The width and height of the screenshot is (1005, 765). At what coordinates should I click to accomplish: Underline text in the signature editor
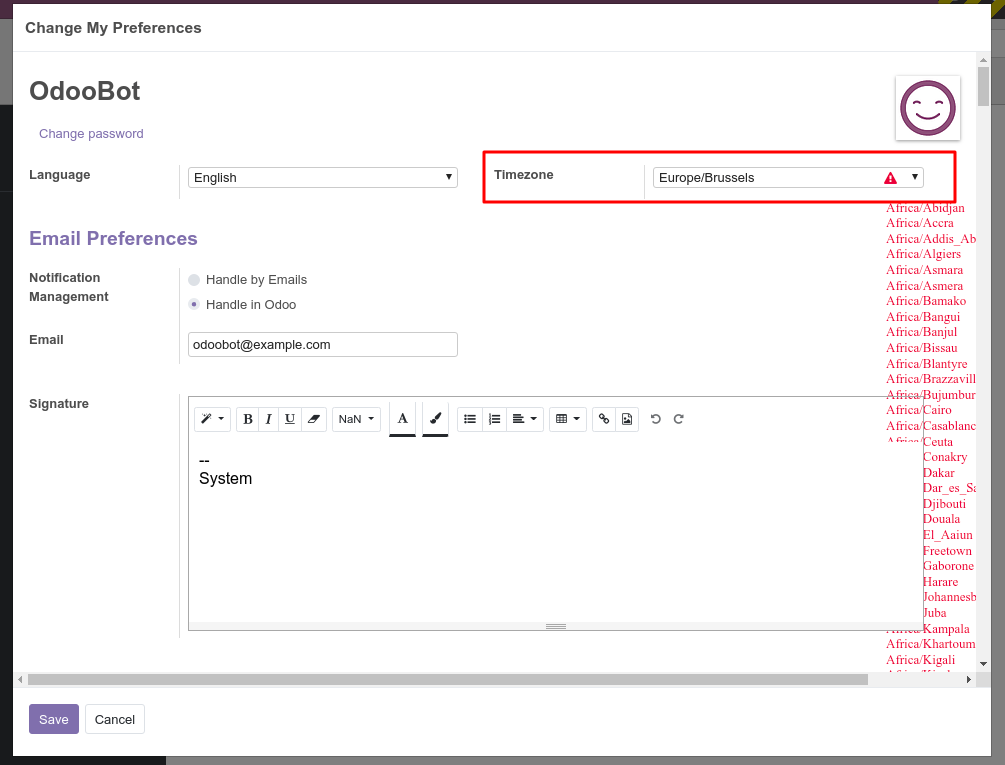pos(289,419)
